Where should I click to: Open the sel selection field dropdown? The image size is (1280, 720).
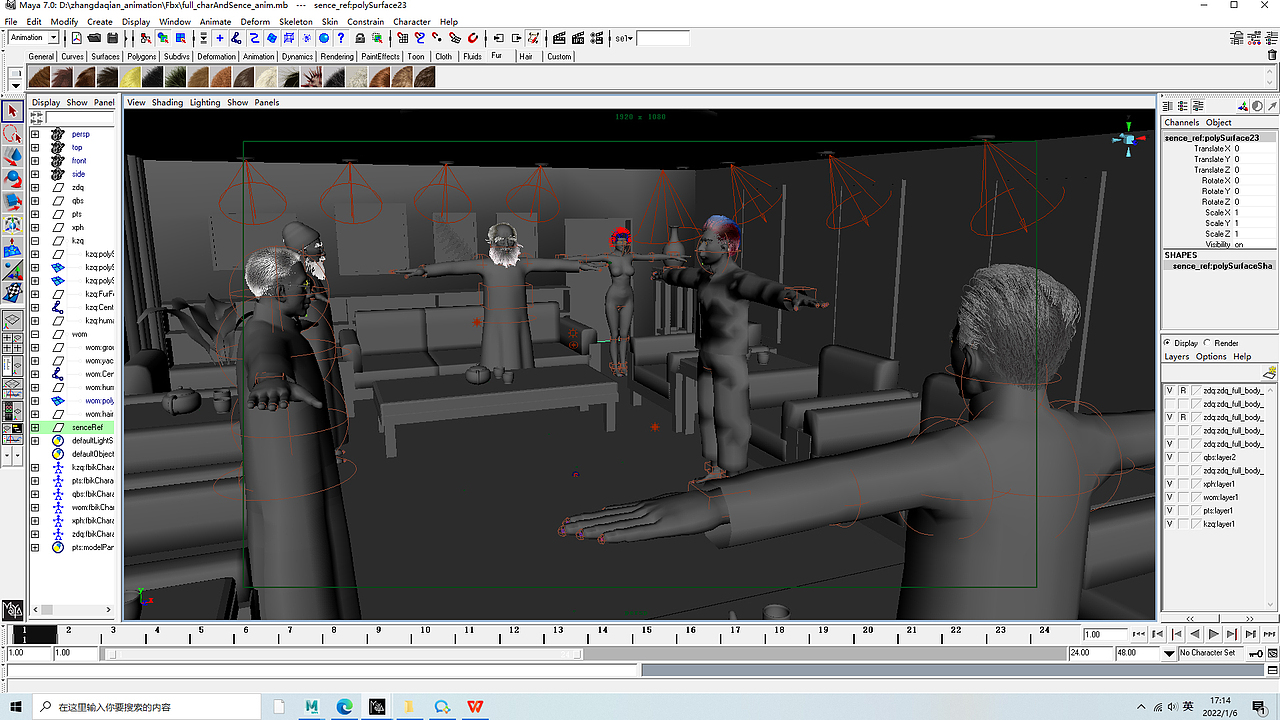coord(624,38)
